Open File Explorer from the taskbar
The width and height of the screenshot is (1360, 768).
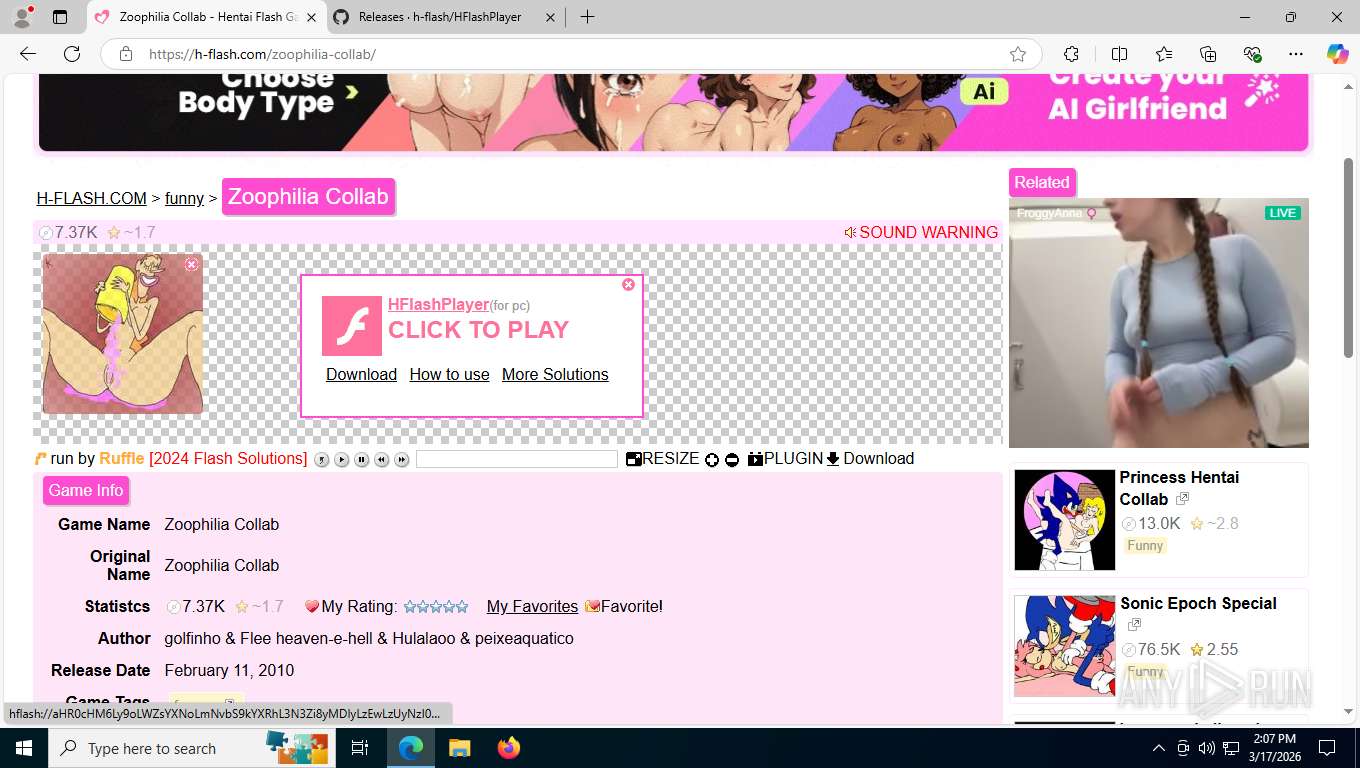(x=459, y=748)
